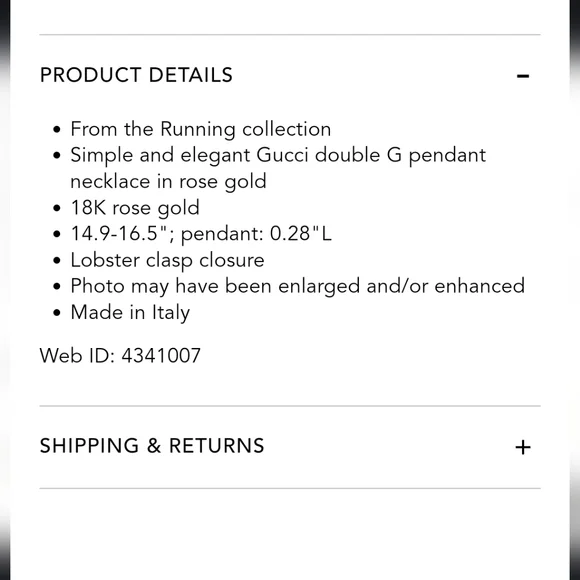The width and height of the screenshot is (580, 580).
Task: Click the SHIPPING & RETURNS section heading
Action: point(152,446)
